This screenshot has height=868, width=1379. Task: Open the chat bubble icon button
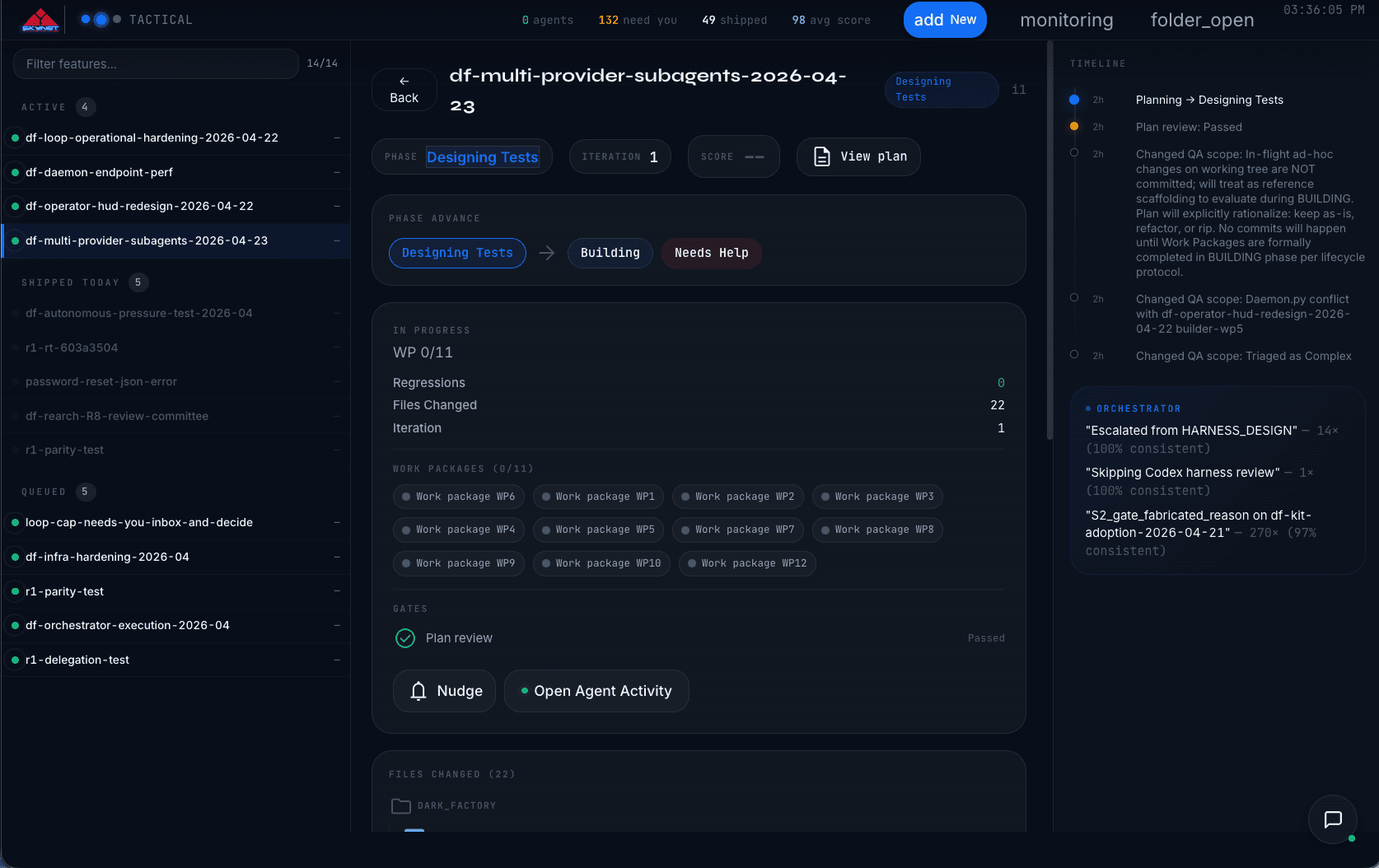[1333, 819]
